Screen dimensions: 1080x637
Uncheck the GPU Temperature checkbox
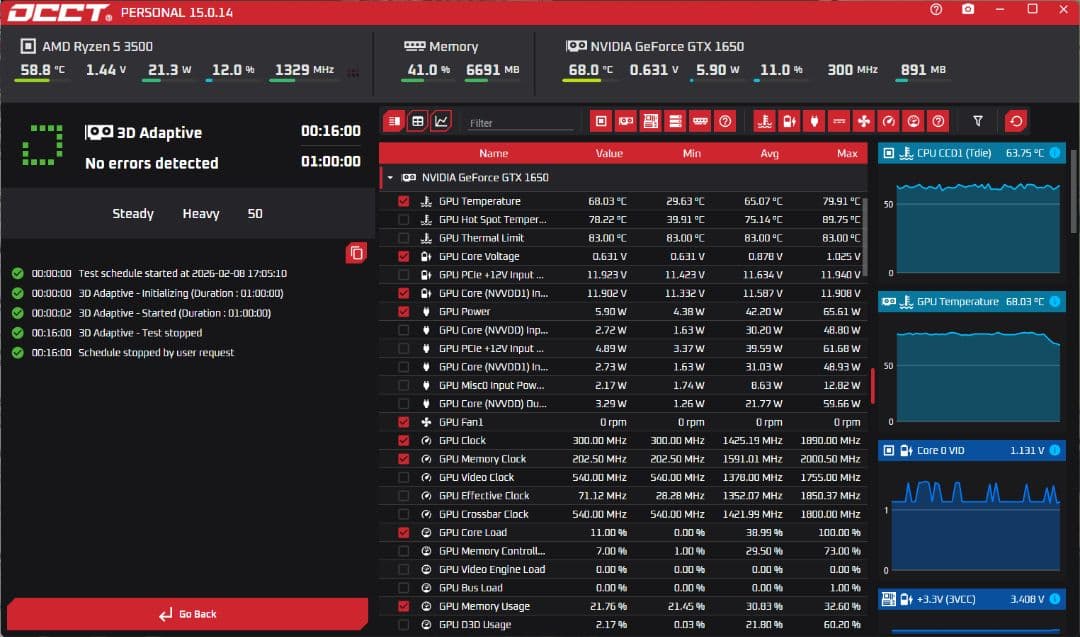click(404, 201)
